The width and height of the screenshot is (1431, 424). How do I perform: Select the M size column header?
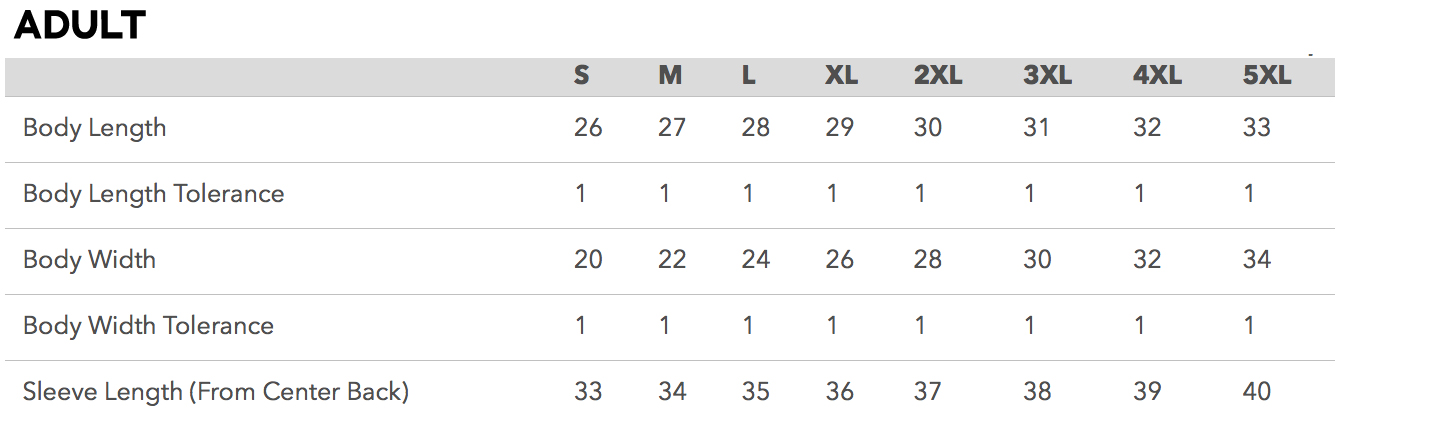(x=670, y=76)
